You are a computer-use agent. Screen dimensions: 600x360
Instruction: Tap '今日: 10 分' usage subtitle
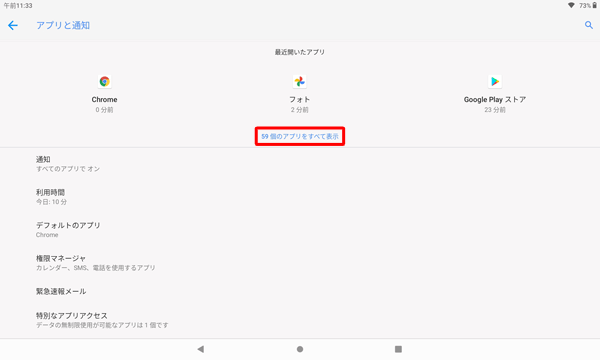point(51,202)
